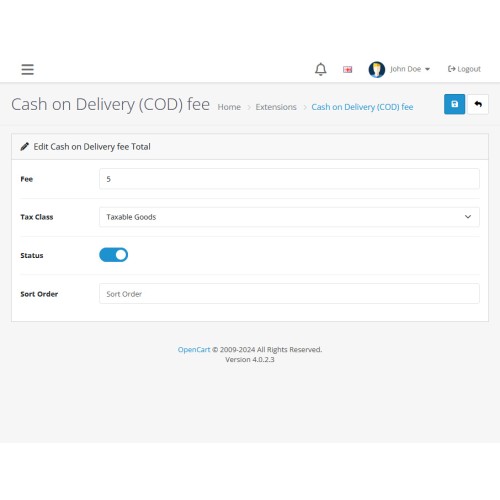Go to Extensions breadcrumb
Image resolution: width=500 pixels, height=500 pixels.
[x=276, y=107]
